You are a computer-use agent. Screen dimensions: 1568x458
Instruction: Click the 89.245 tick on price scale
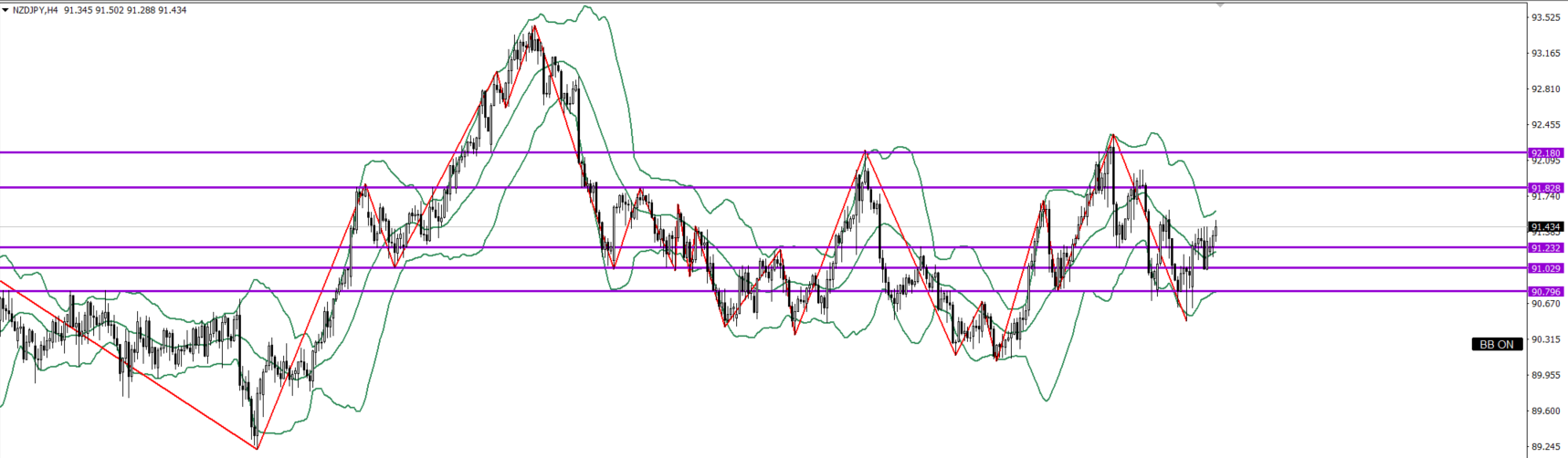(x=1545, y=446)
